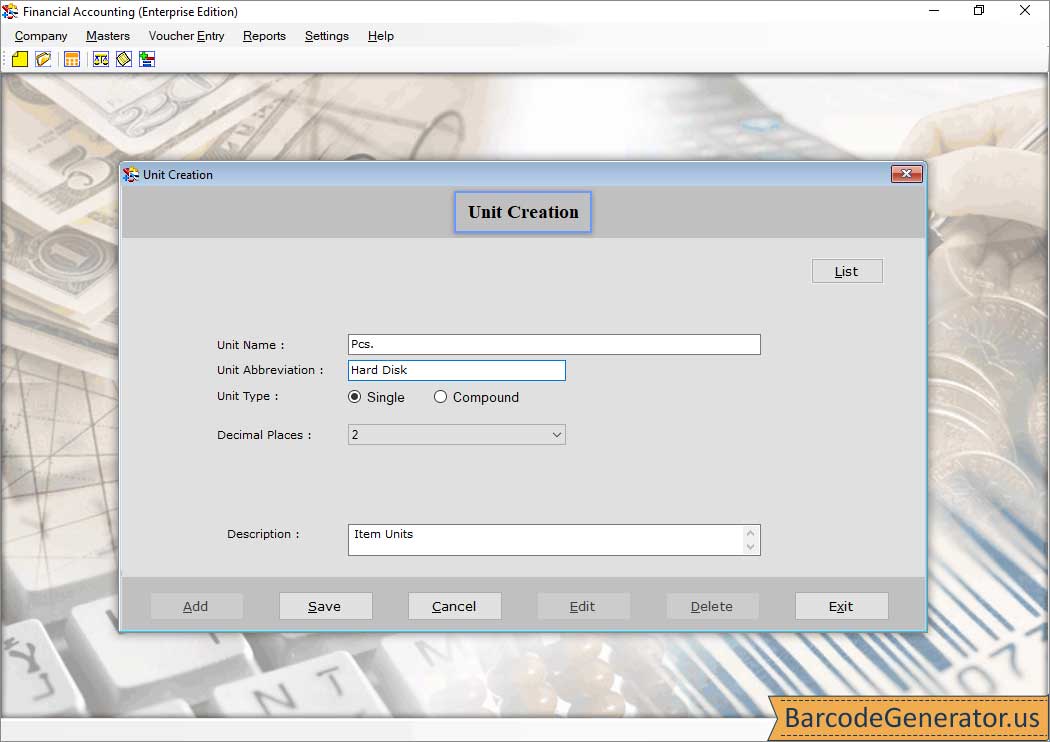Click the Unit Creation dialog title icon
1050x742 pixels.
(131, 175)
